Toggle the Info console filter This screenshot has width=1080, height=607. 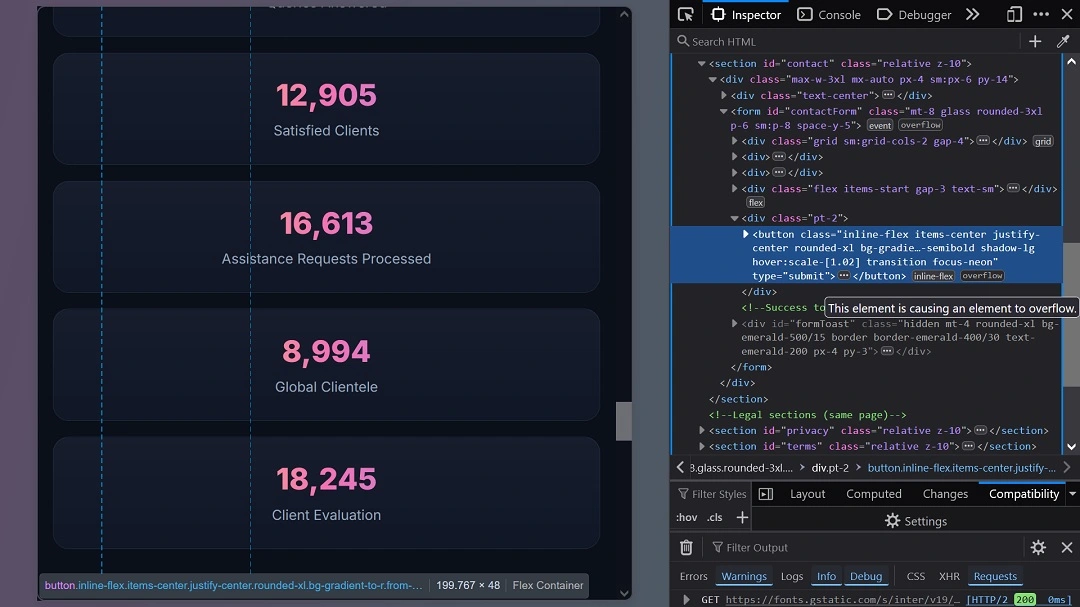(x=827, y=577)
